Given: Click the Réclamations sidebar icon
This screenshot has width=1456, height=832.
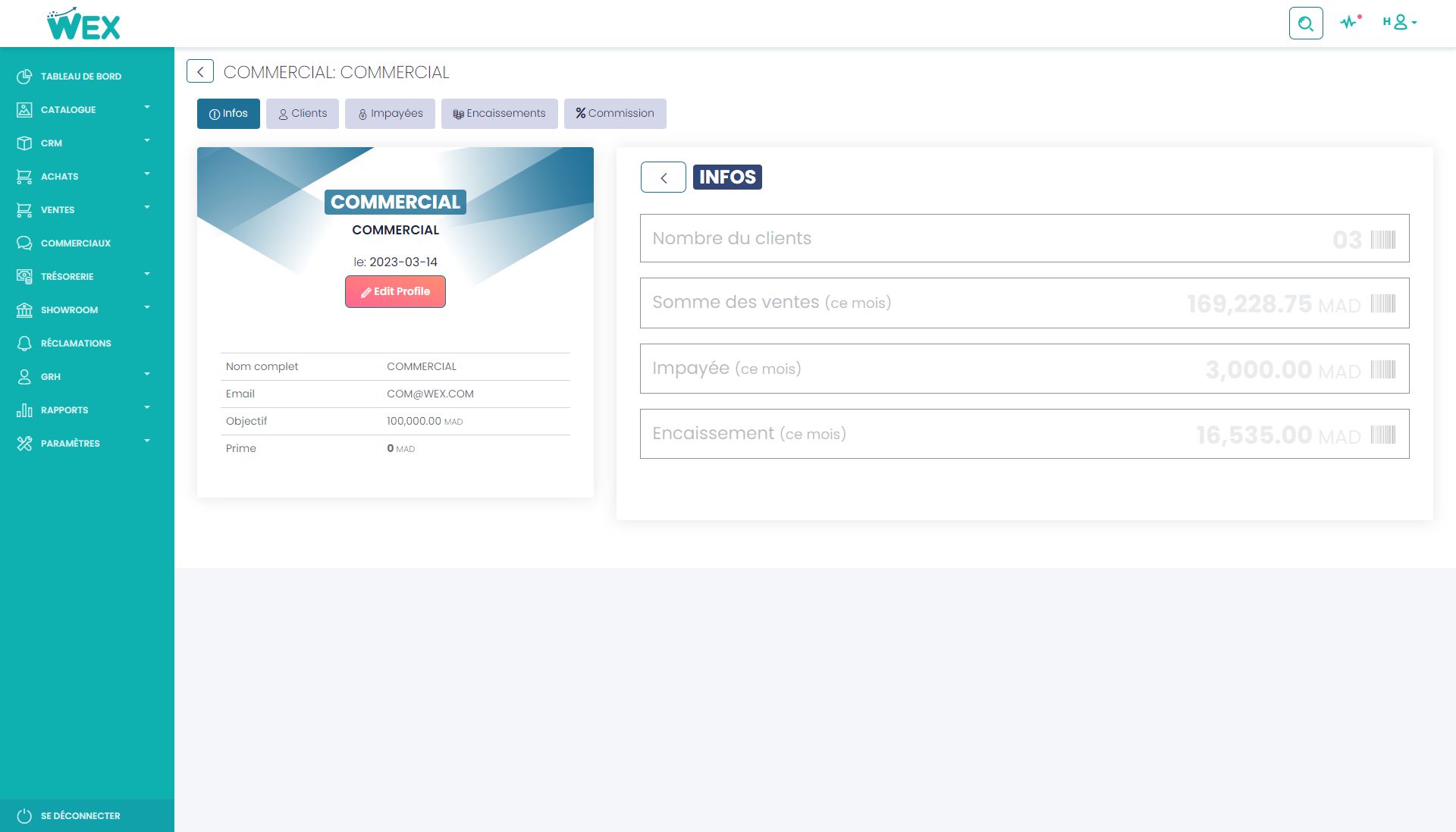Looking at the screenshot, I should pos(24,344).
